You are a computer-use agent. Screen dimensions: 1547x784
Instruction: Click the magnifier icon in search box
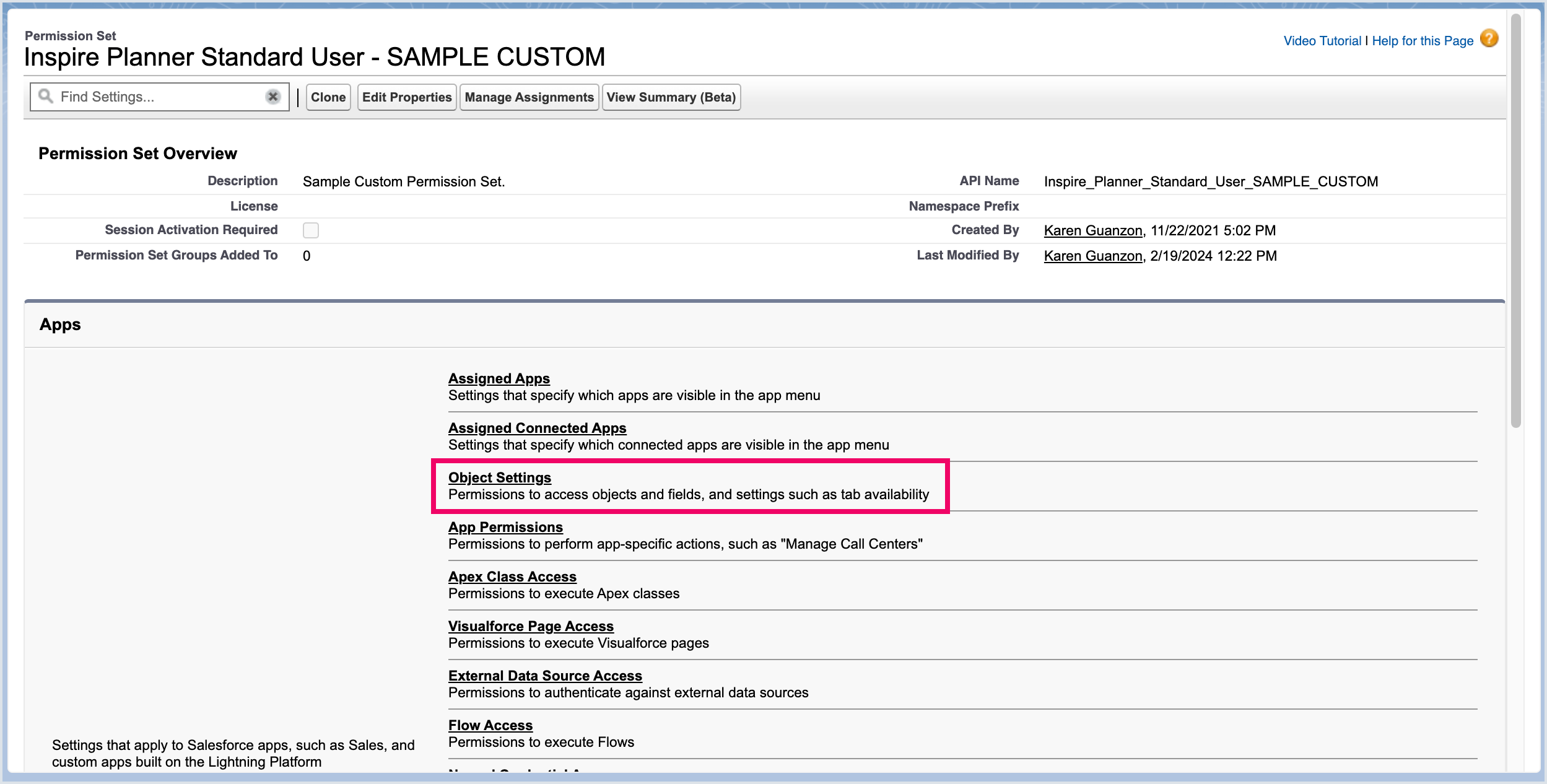[x=46, y=96]
